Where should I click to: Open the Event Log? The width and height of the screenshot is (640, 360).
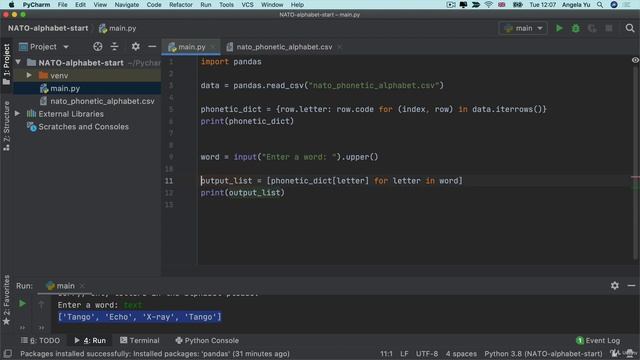tap(598, 340)
